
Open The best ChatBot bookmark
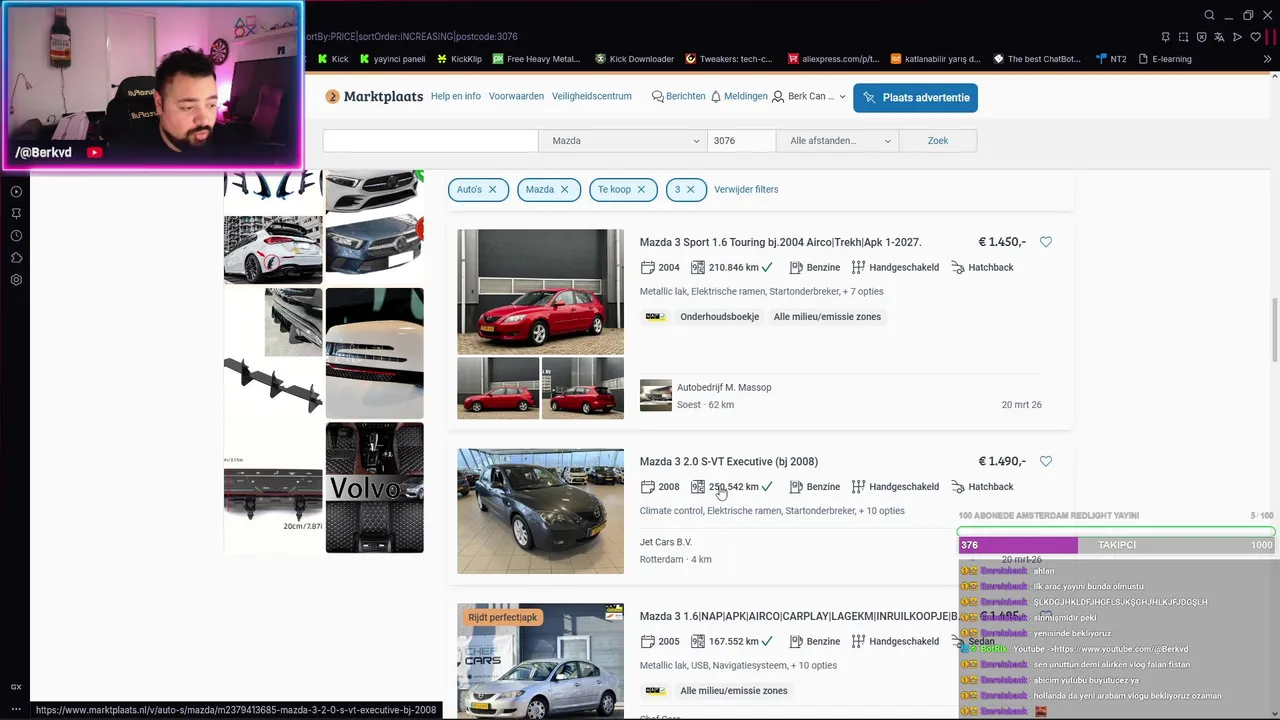1037,59
